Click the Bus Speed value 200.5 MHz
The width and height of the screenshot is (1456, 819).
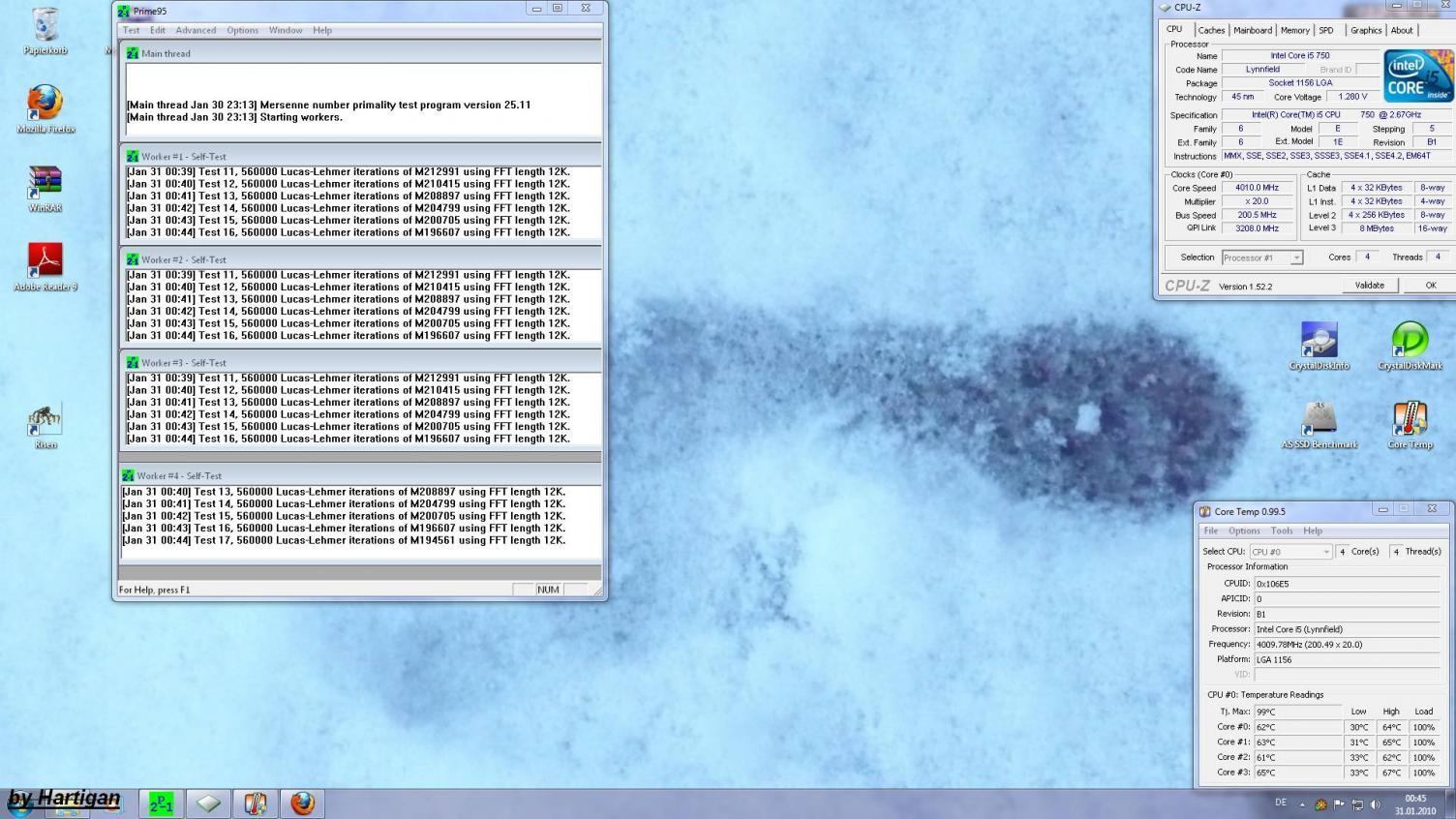pos(1257,215)
